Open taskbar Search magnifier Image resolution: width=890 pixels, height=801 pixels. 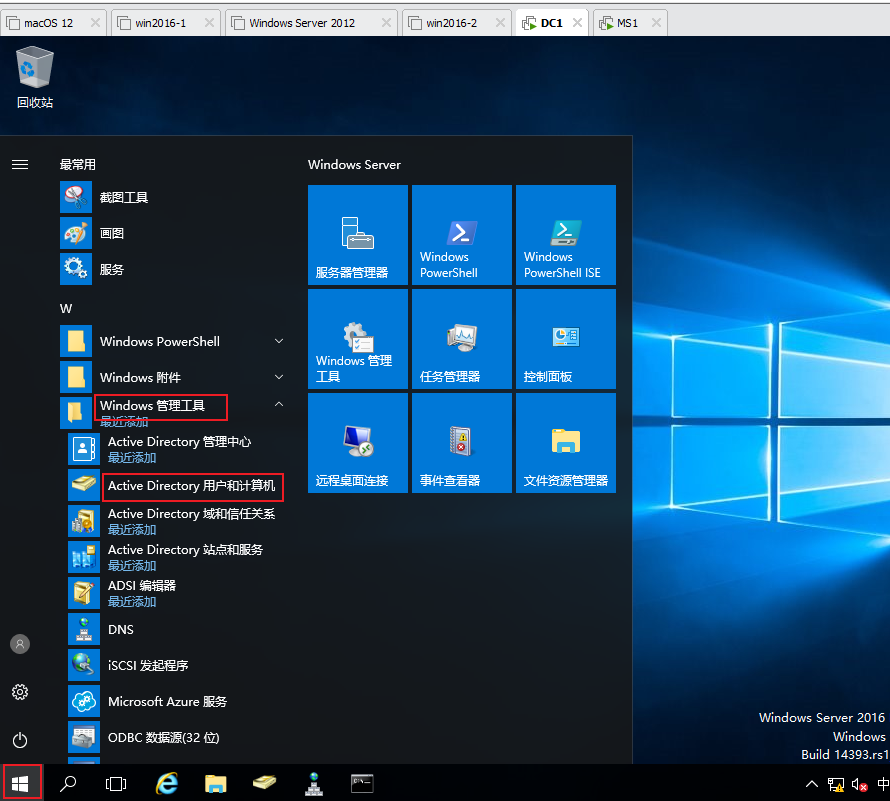point(68,783)
